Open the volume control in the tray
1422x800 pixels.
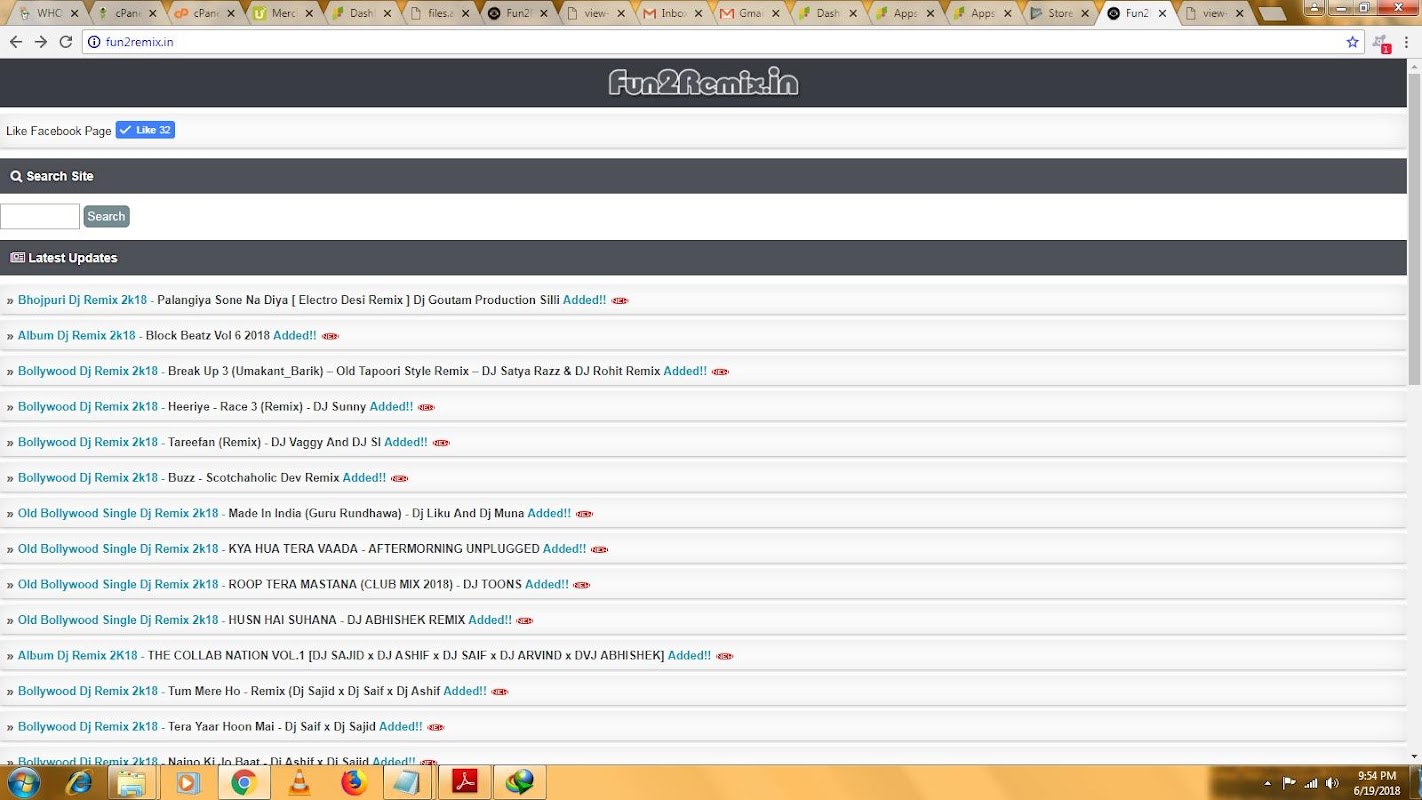point(1331,783)
